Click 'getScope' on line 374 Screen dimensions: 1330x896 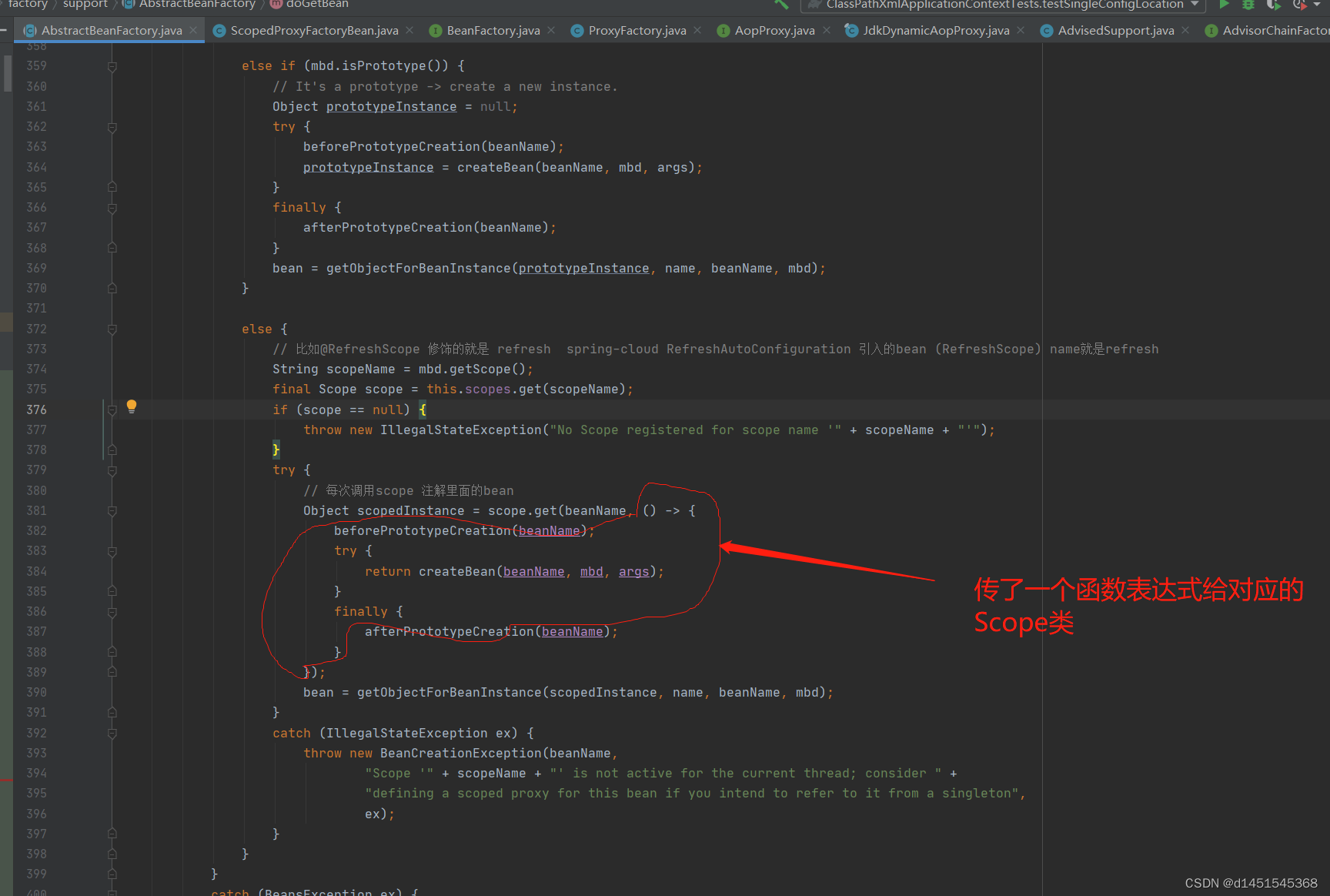pyautogui.click(x=480, y=369)
